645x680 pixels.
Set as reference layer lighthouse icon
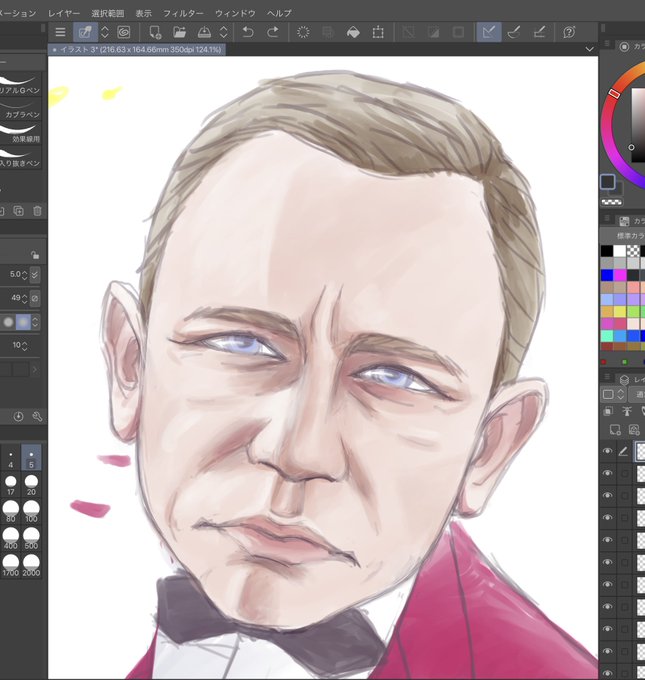[x=626, y=411]
